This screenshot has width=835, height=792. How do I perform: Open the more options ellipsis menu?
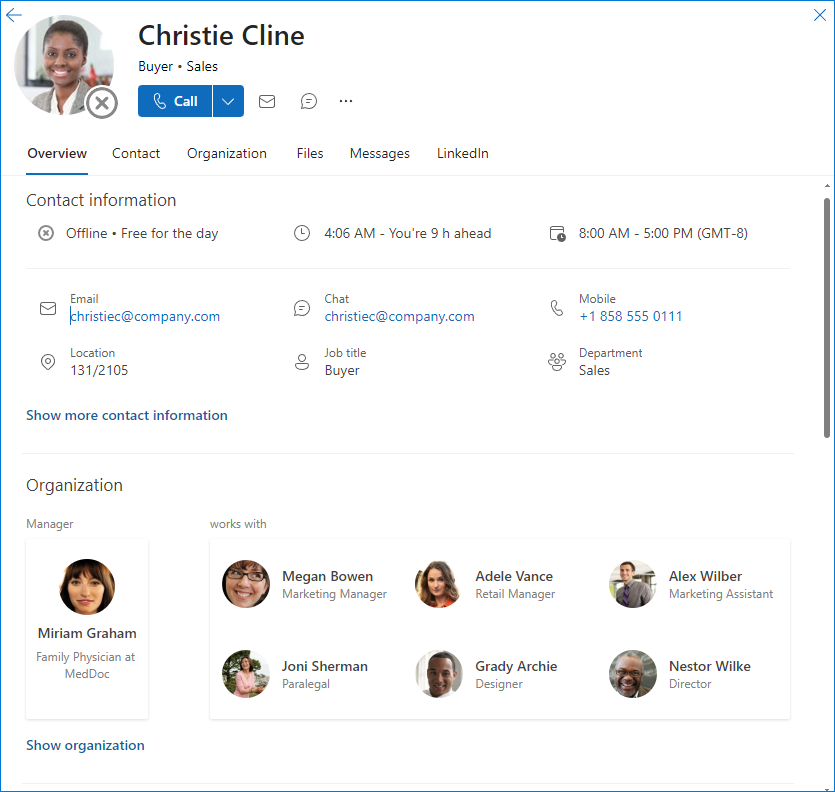point(346,101)
